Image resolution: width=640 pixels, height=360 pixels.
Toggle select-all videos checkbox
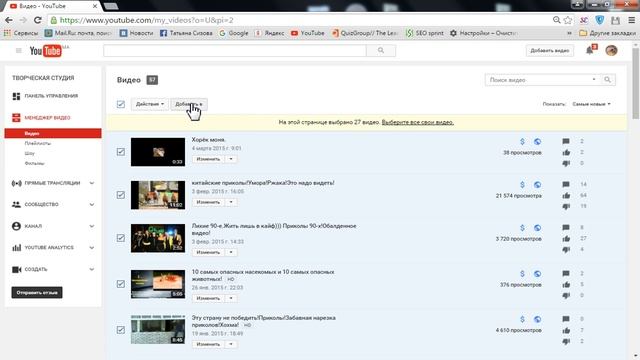(121, 104)
